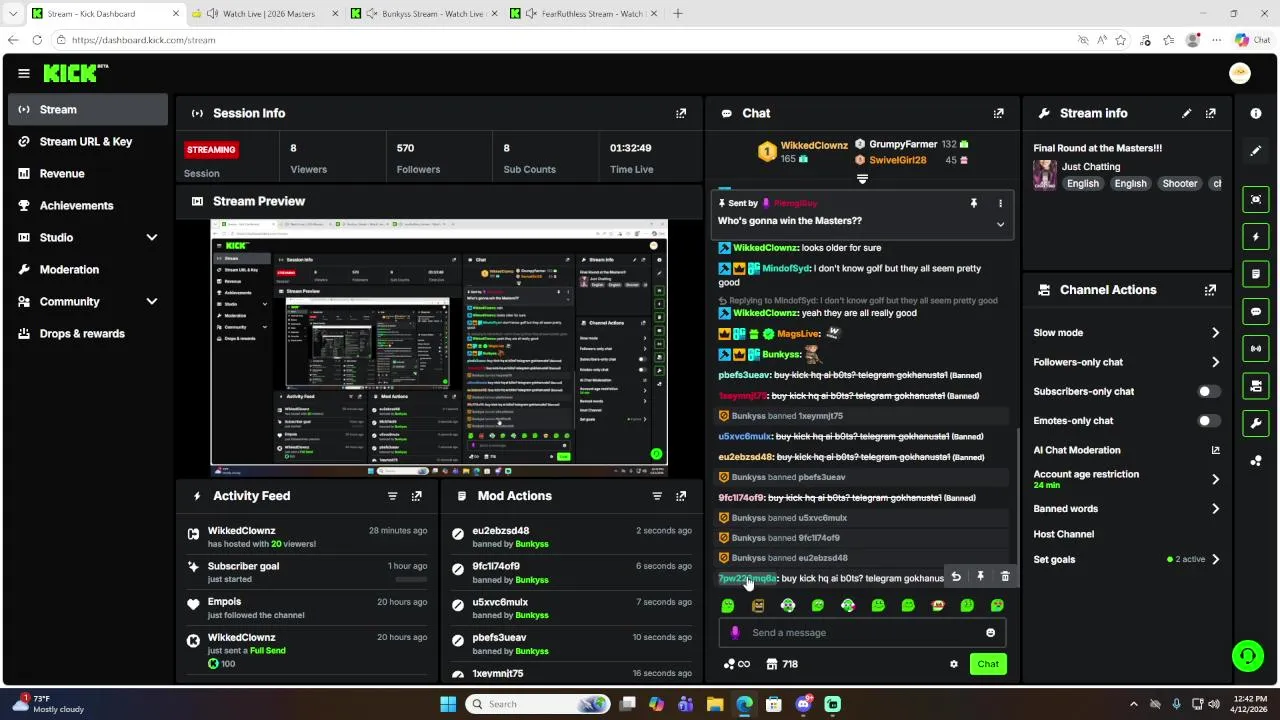Open Slow mode options arrow
Screen dimensions: 1280x720
point(1215,333)
